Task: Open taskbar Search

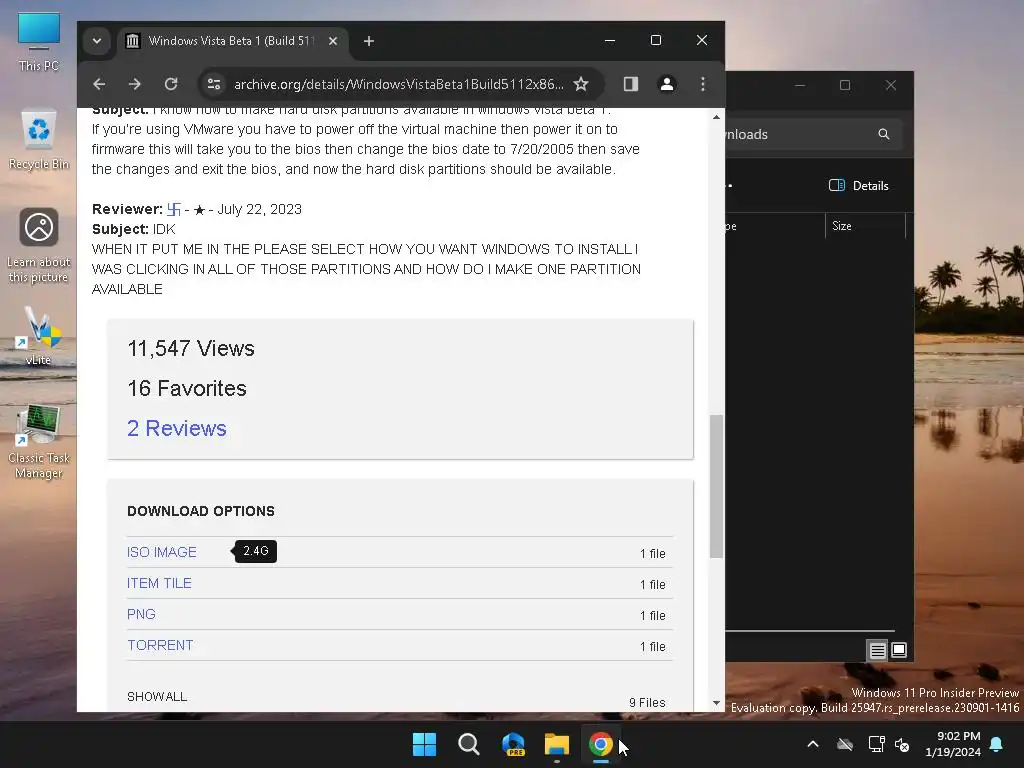Action: click(x=468, y=744)
